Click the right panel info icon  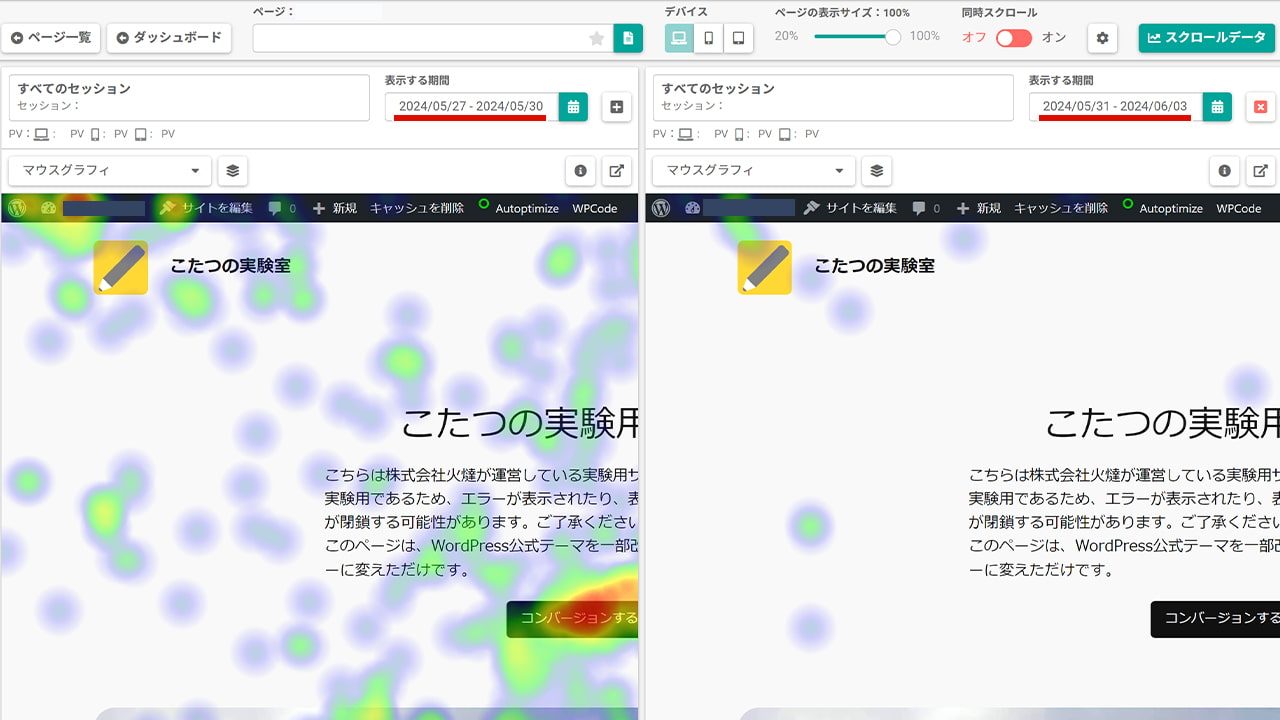click(1224, 171)
